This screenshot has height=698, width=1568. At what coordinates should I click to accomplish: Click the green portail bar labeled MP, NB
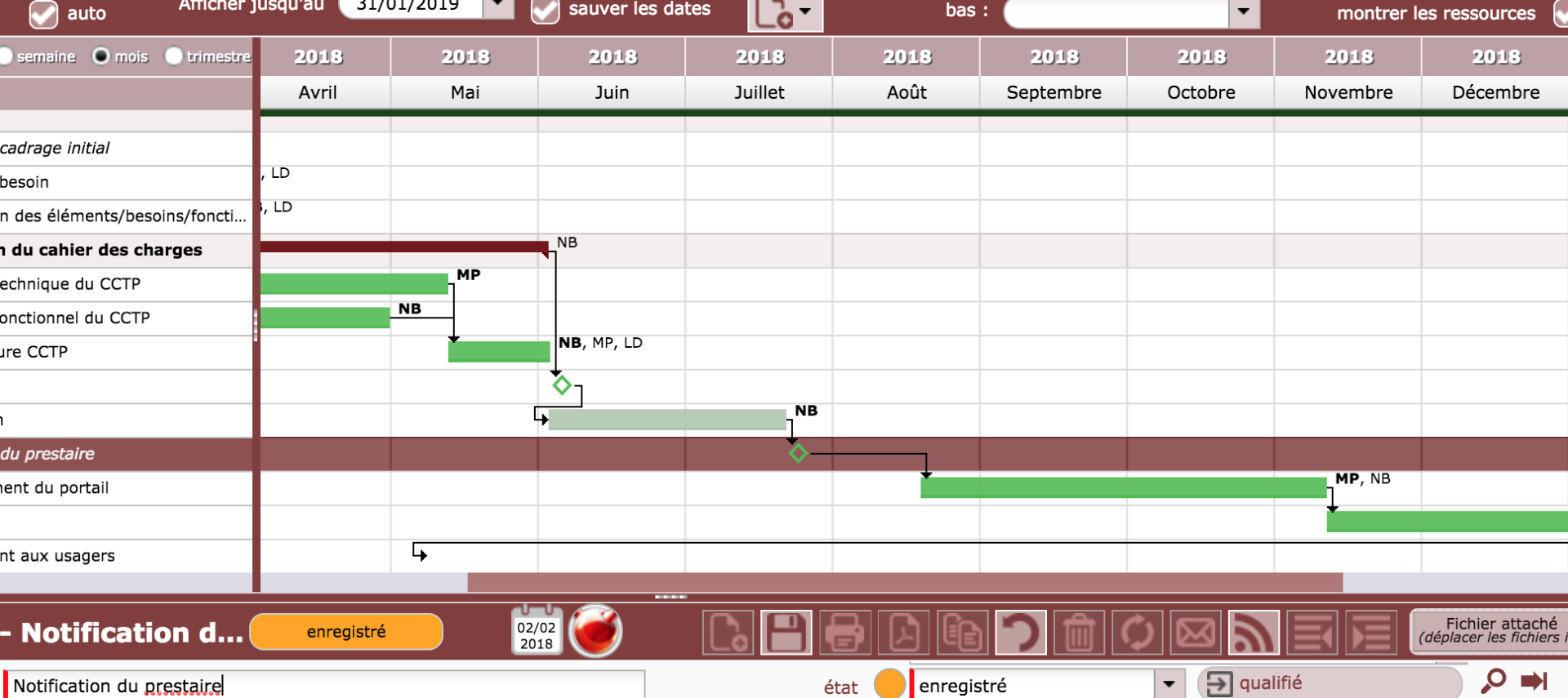click(1124, 487)
